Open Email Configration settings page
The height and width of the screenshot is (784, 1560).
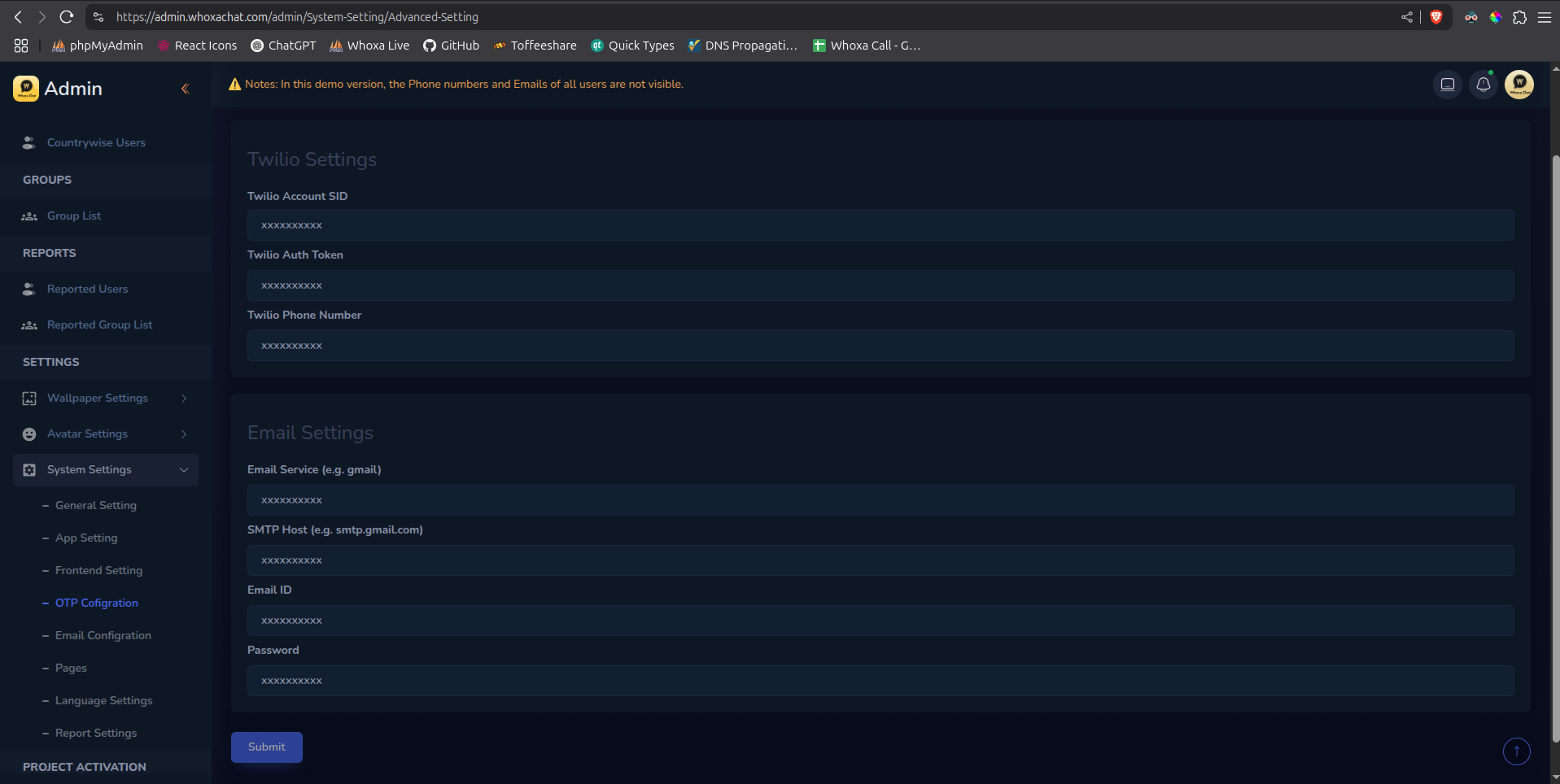(x=103, y=635)
